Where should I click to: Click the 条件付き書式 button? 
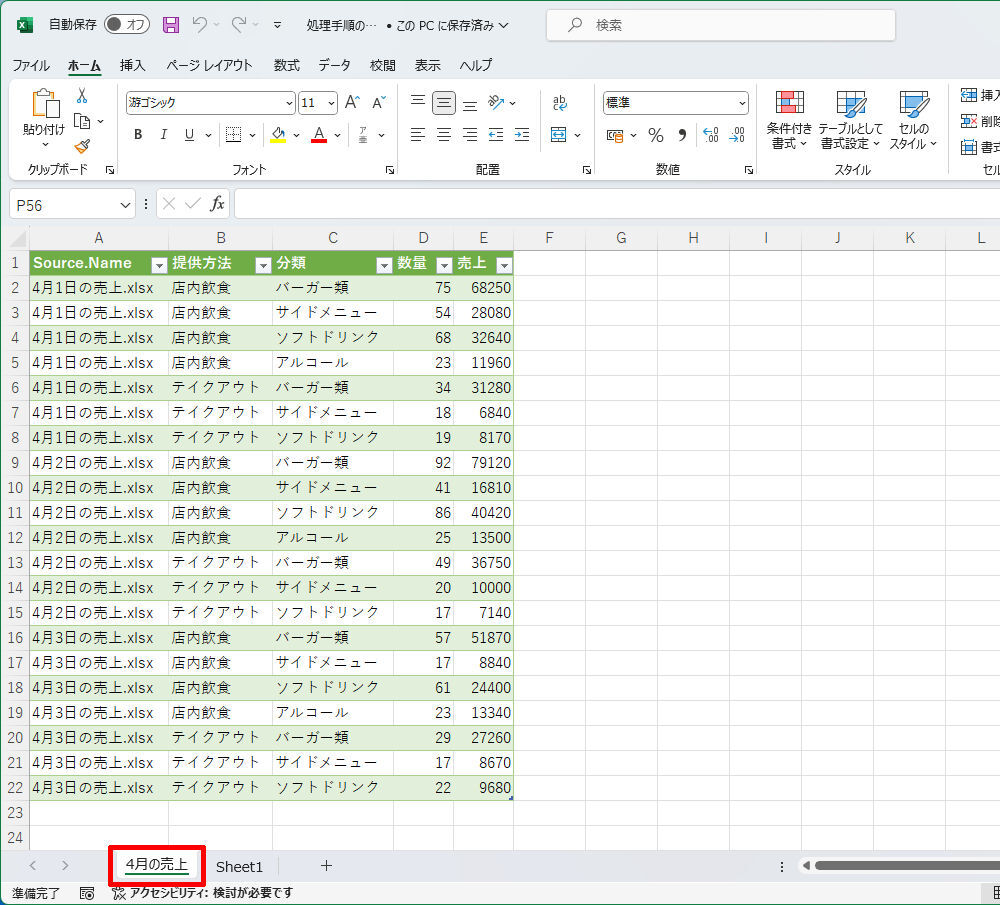(790, 122)
